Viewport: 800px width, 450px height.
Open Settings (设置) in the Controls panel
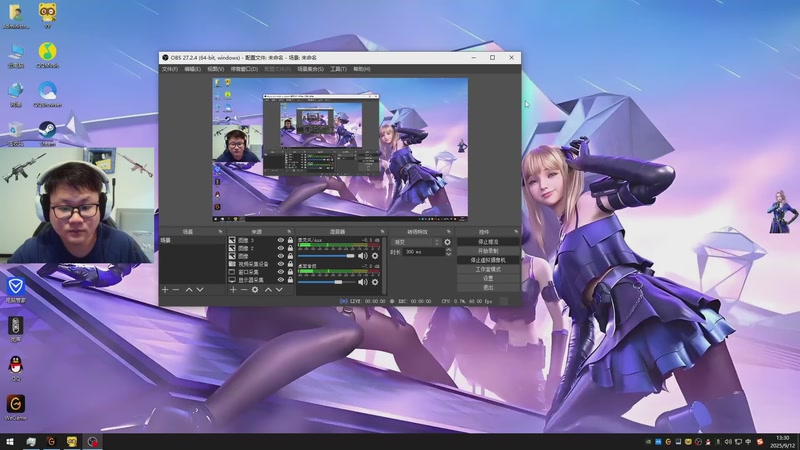tap(488, 279)
